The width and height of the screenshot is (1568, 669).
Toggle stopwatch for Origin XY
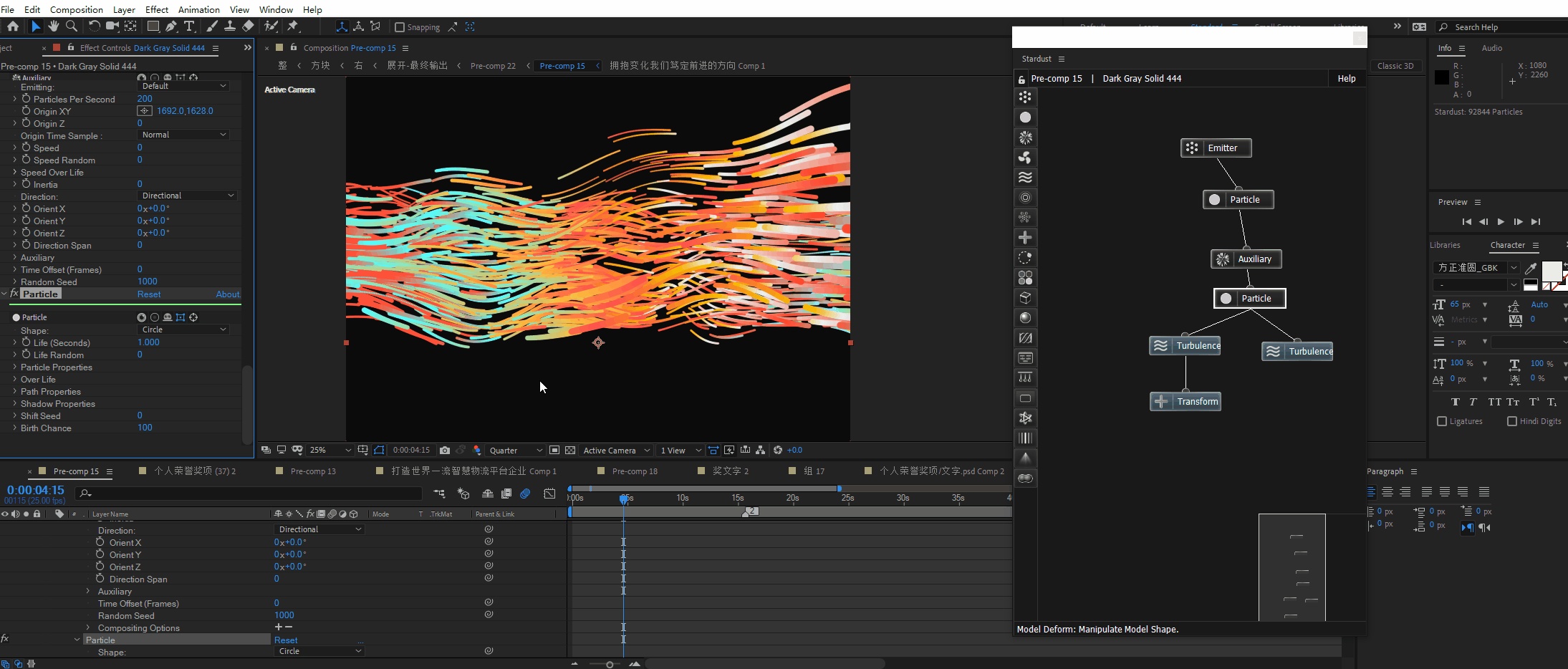tap(26, 111)
